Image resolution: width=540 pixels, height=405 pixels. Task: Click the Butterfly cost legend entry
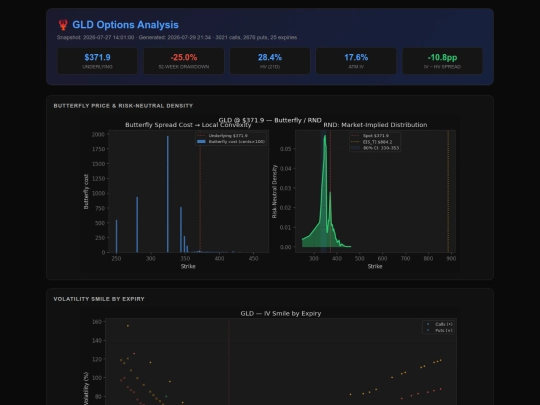coord(231,142)
